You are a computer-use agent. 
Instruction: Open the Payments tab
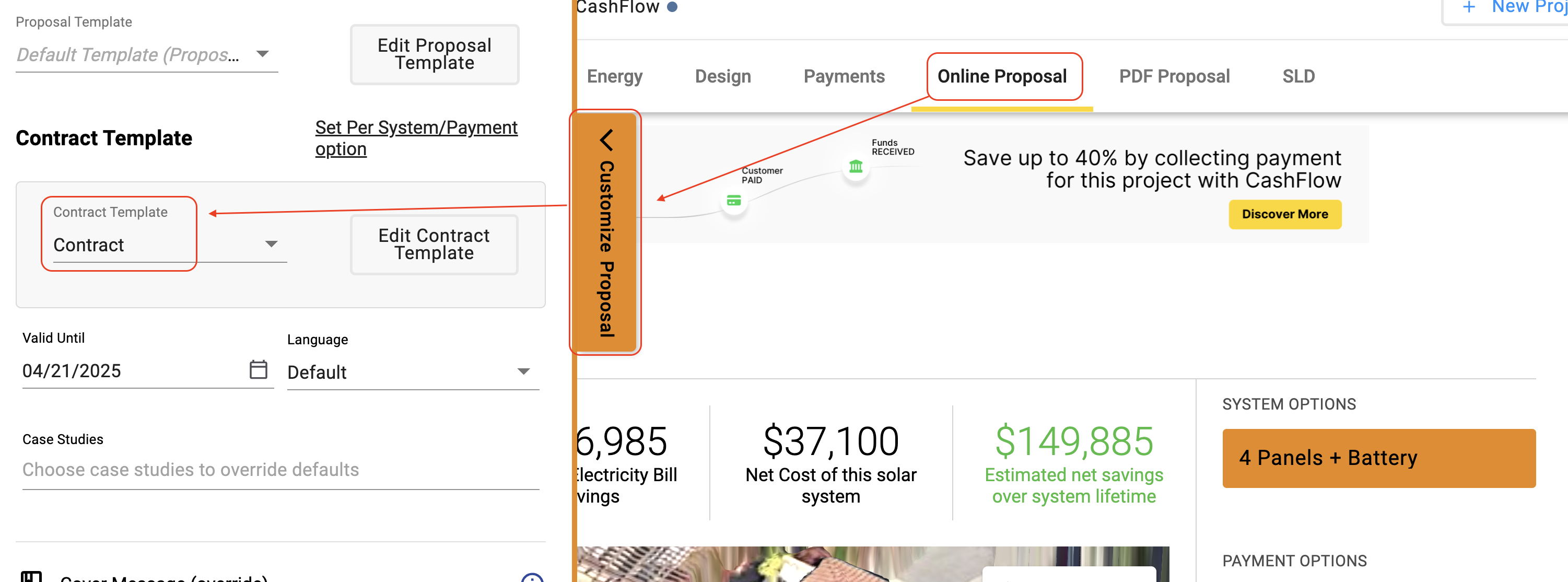844,76
